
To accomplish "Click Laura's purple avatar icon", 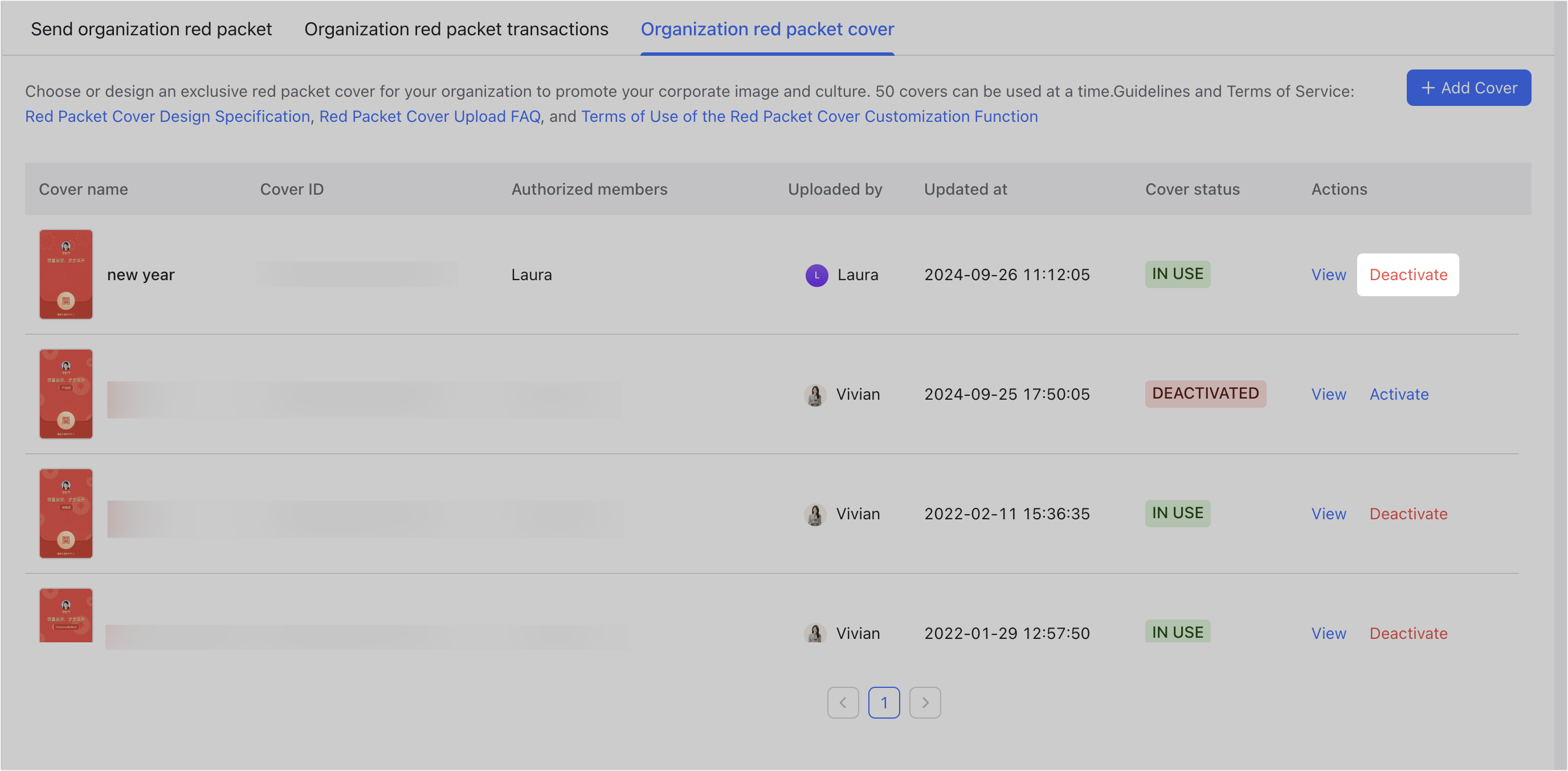I will [x=816, y=275].
